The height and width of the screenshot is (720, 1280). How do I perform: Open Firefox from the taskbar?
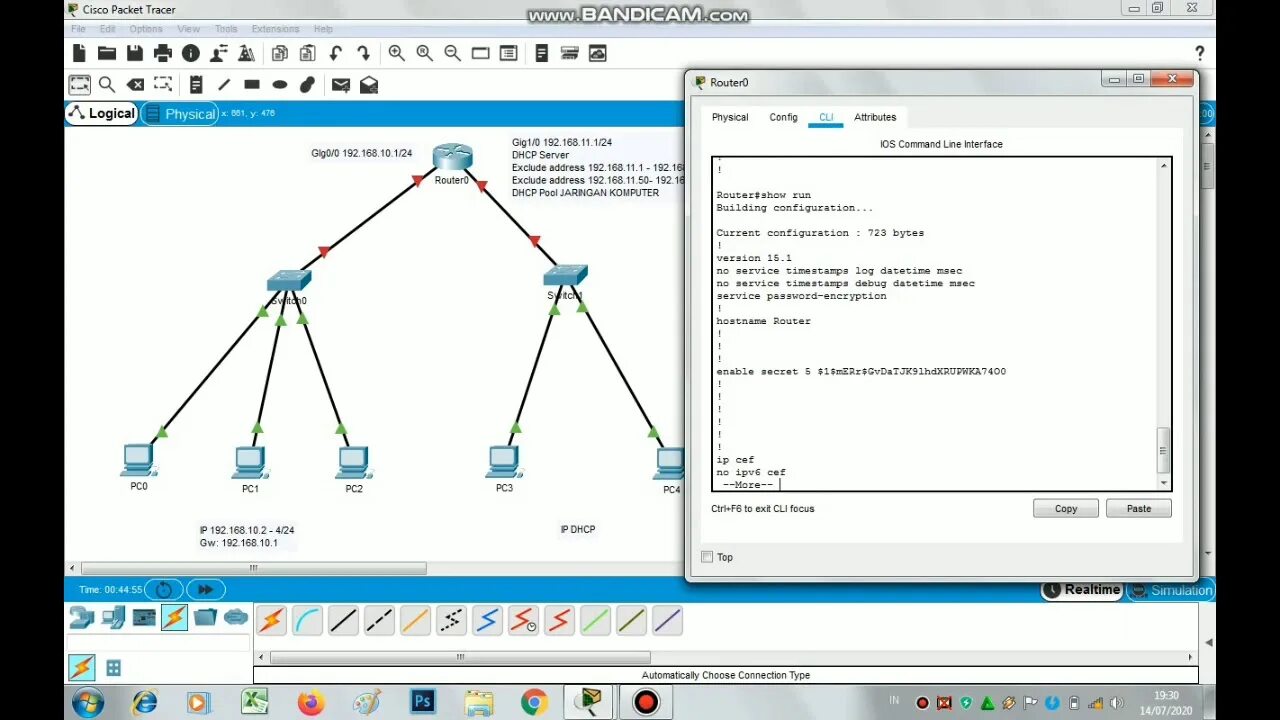point(311,703)
